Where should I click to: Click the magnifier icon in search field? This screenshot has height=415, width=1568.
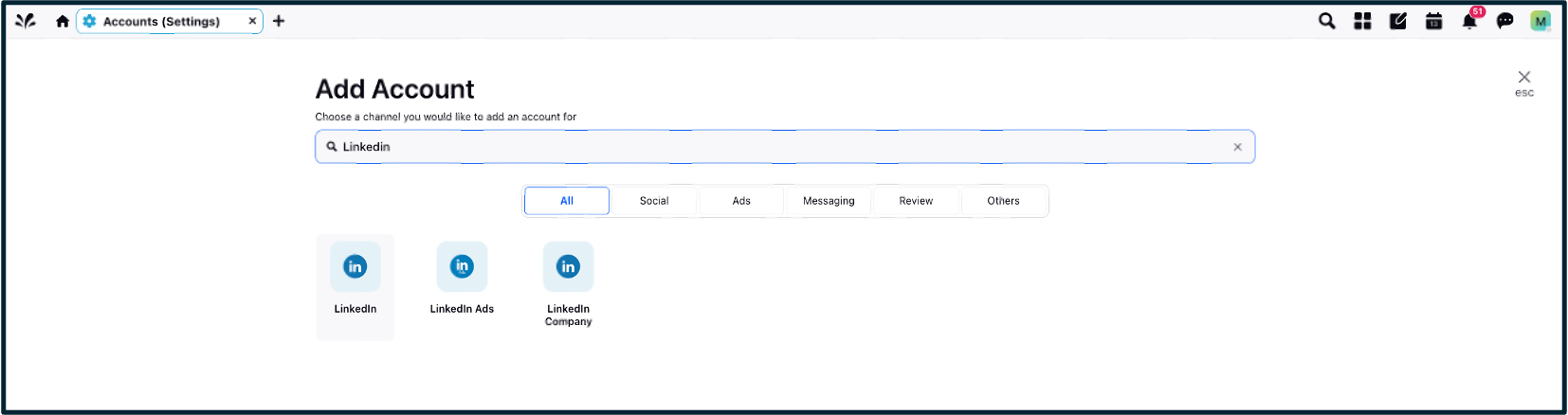332,147
